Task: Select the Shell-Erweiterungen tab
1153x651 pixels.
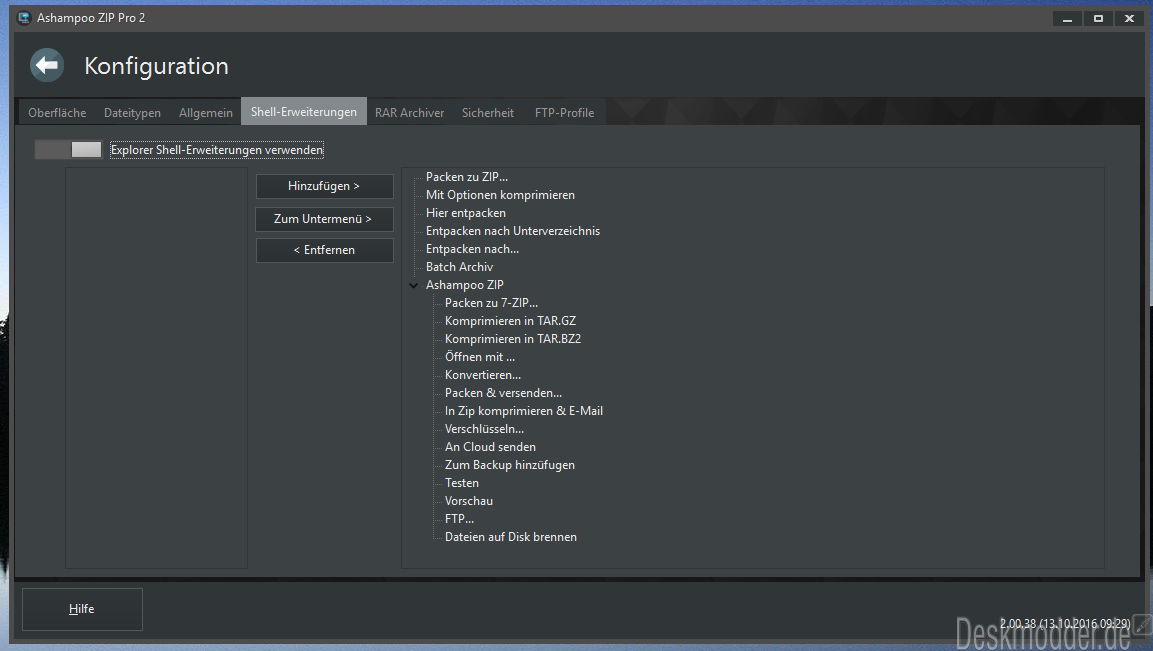Action: tap(304, 112)
